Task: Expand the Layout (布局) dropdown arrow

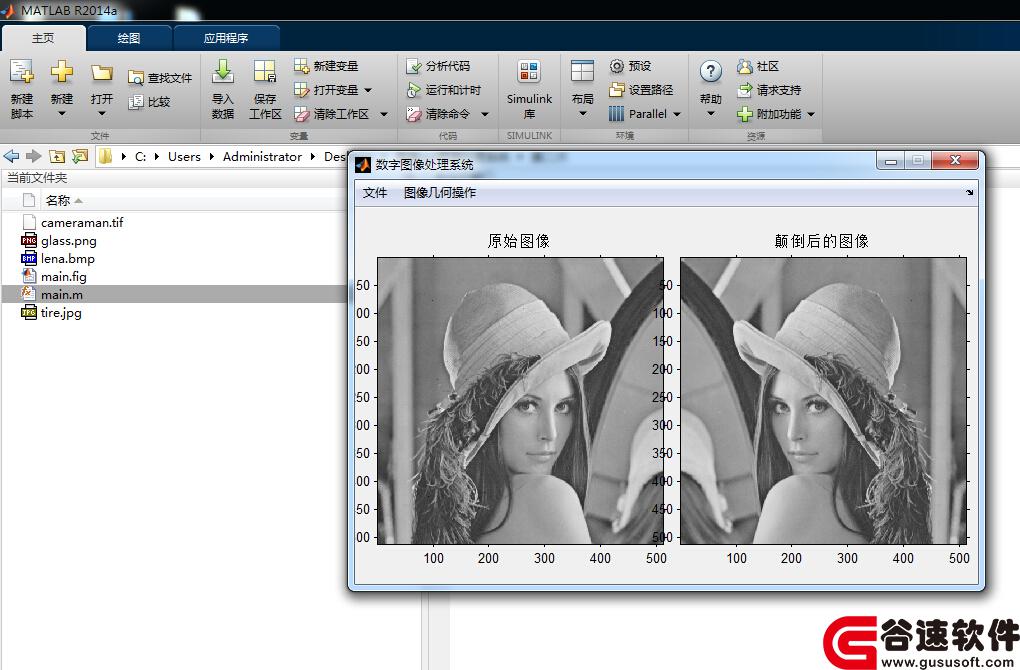Action: tap(582, 114)
